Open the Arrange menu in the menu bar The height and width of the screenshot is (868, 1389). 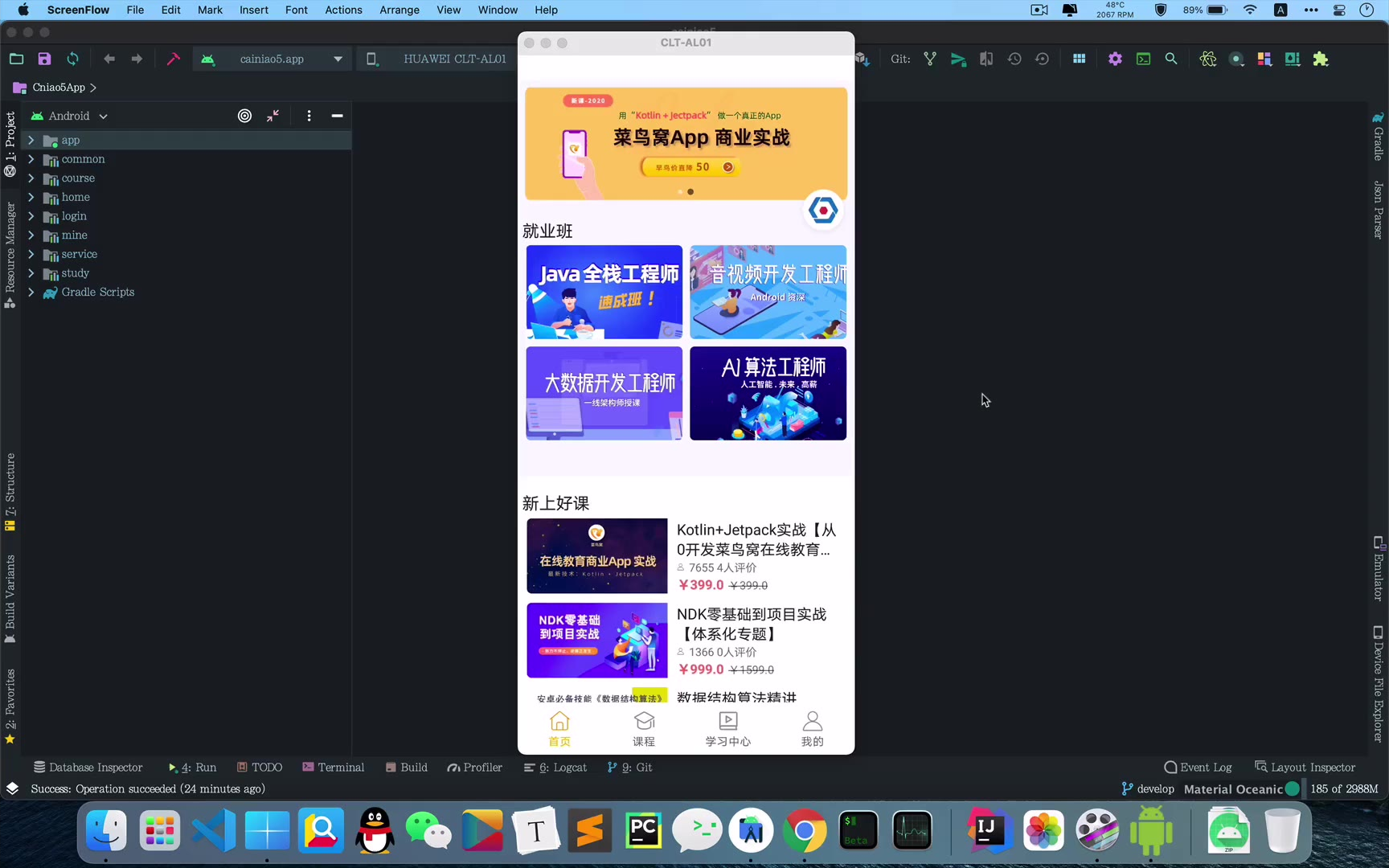coord(399,10)
